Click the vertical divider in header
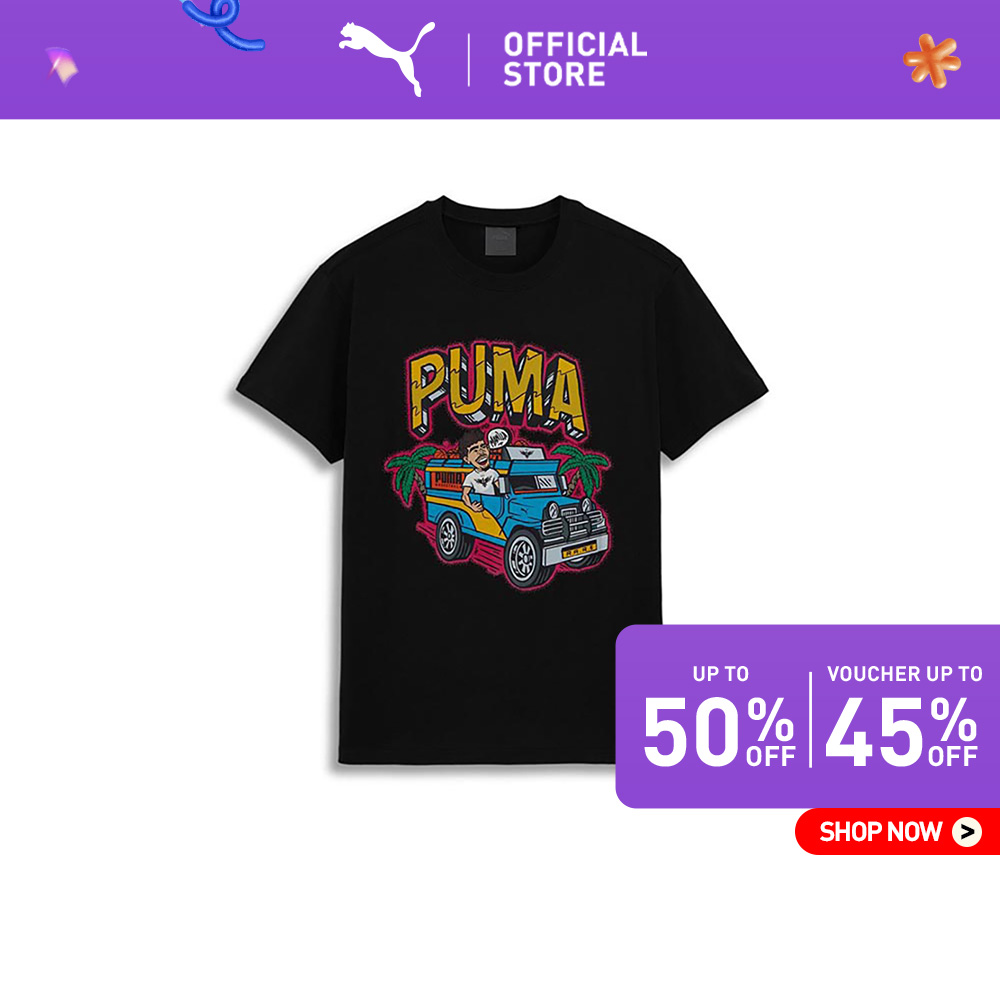This screenshot has width=1000, height=1000. pos(469,60)
